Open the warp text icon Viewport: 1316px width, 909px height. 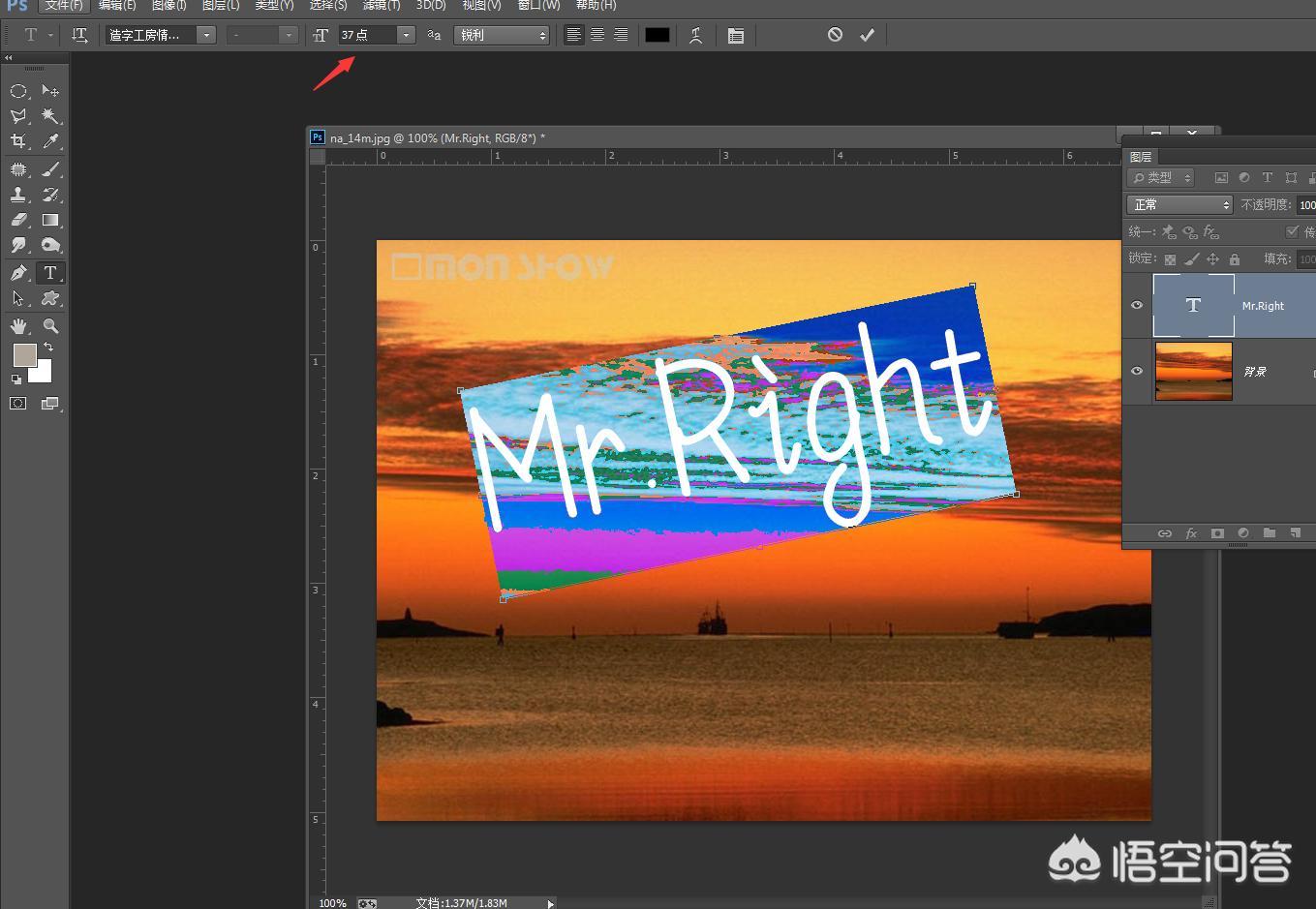click(695, 36)
